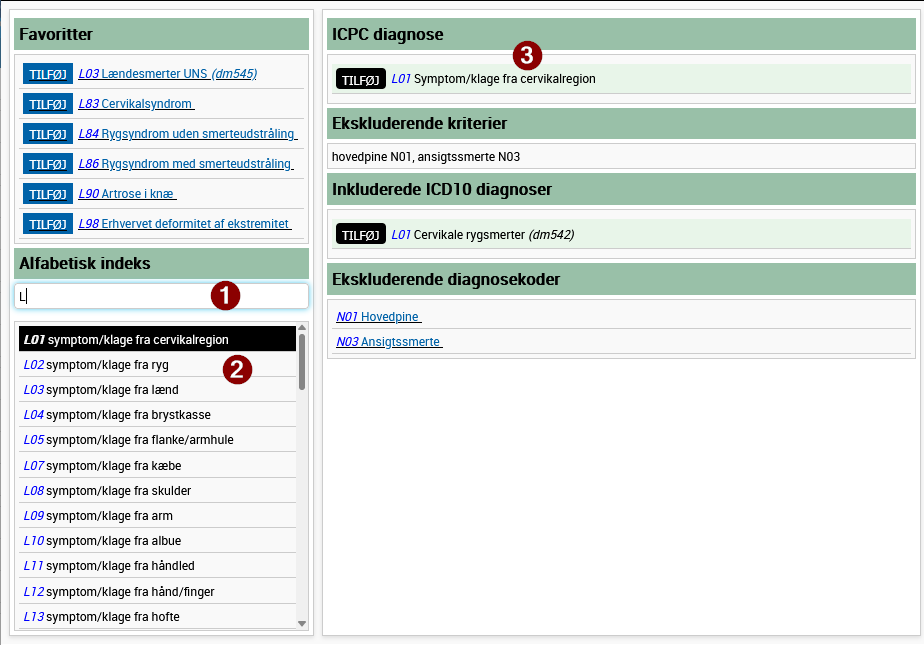Choose L08 symptom/klage fra skulder
924x645 pixels.
107,491
